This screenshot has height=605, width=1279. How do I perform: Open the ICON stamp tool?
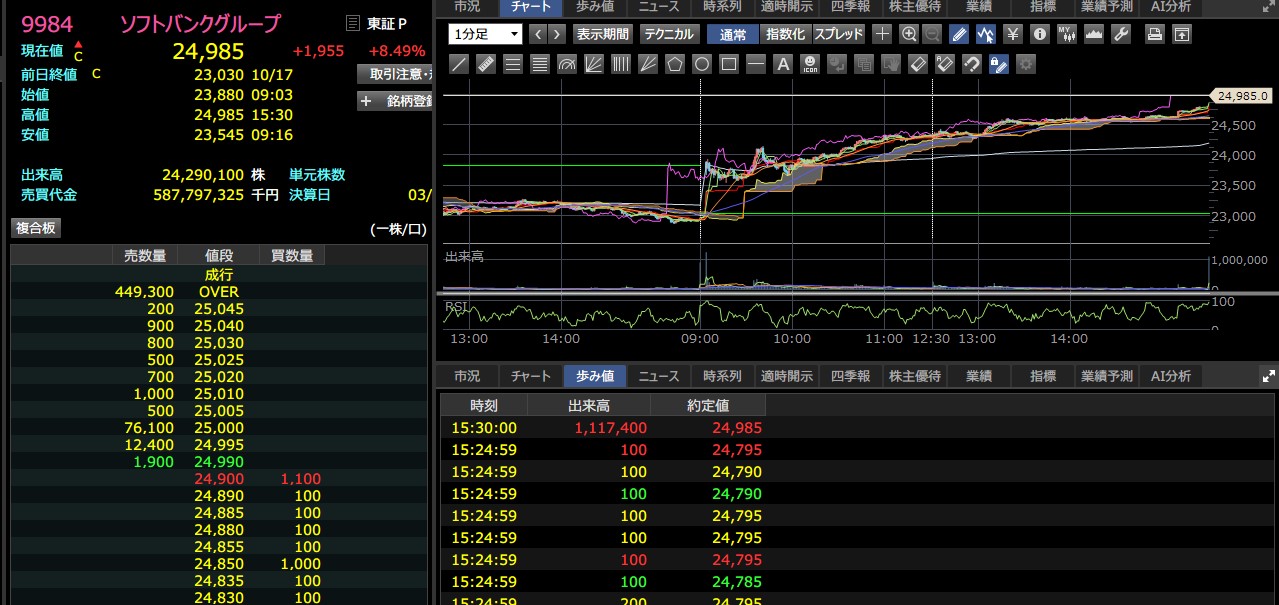coord(810,64)
